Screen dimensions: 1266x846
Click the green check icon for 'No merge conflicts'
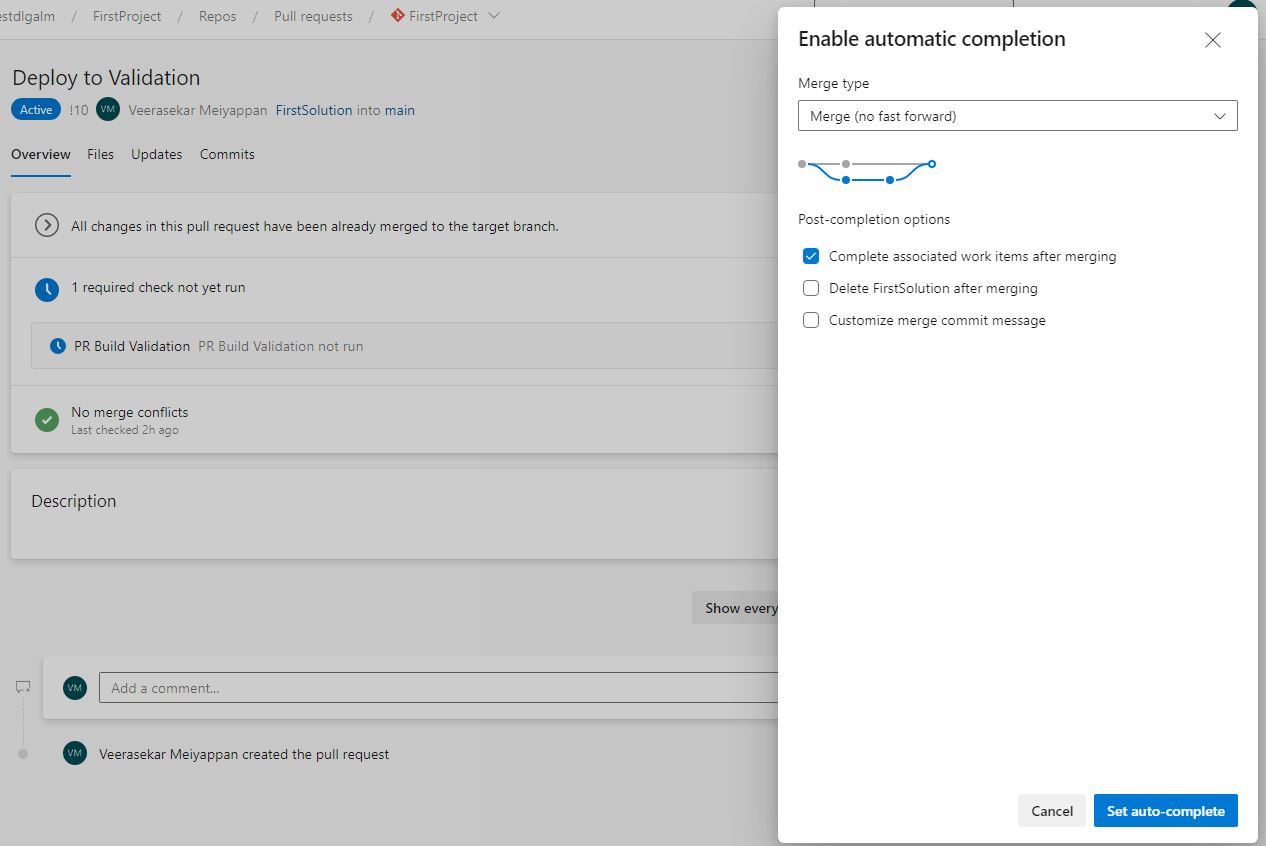pos(46,419)
